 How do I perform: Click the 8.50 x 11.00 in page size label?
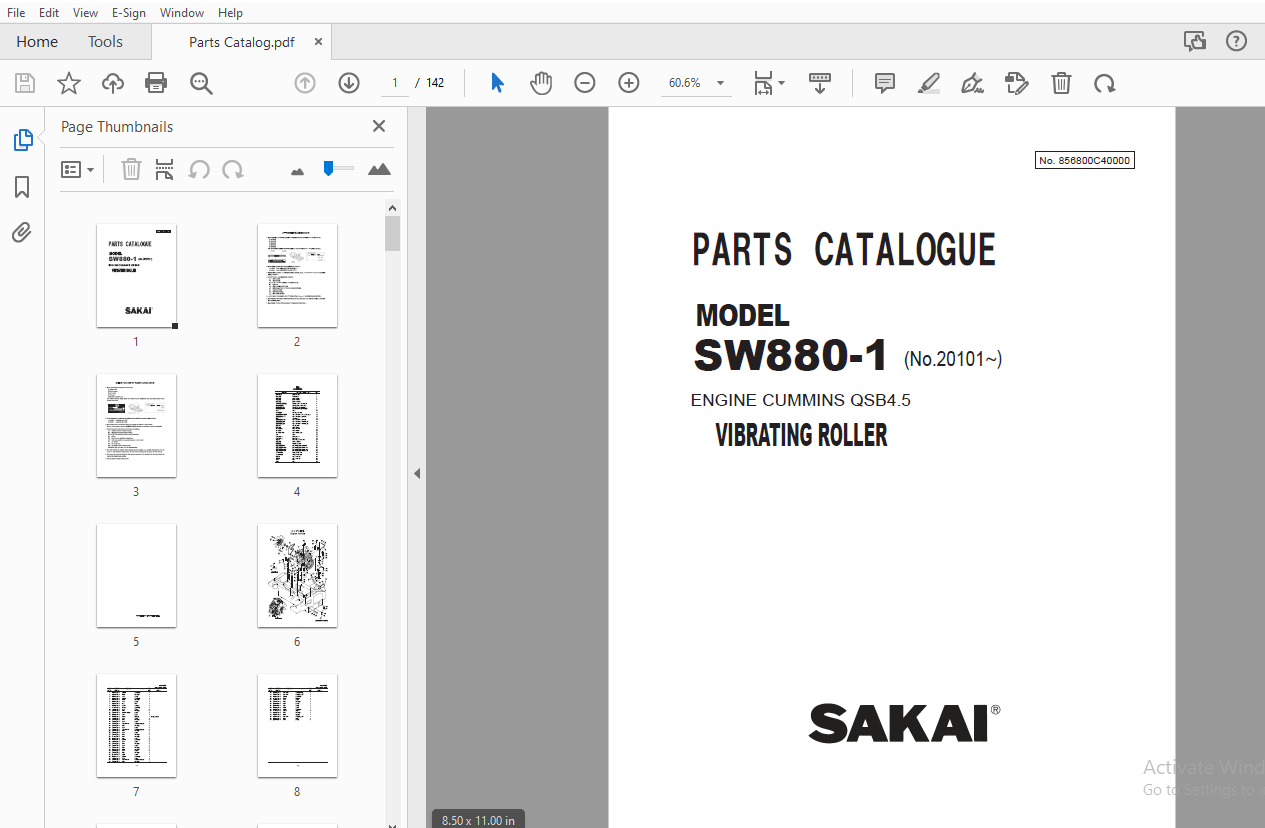click(x=478, y=820)
